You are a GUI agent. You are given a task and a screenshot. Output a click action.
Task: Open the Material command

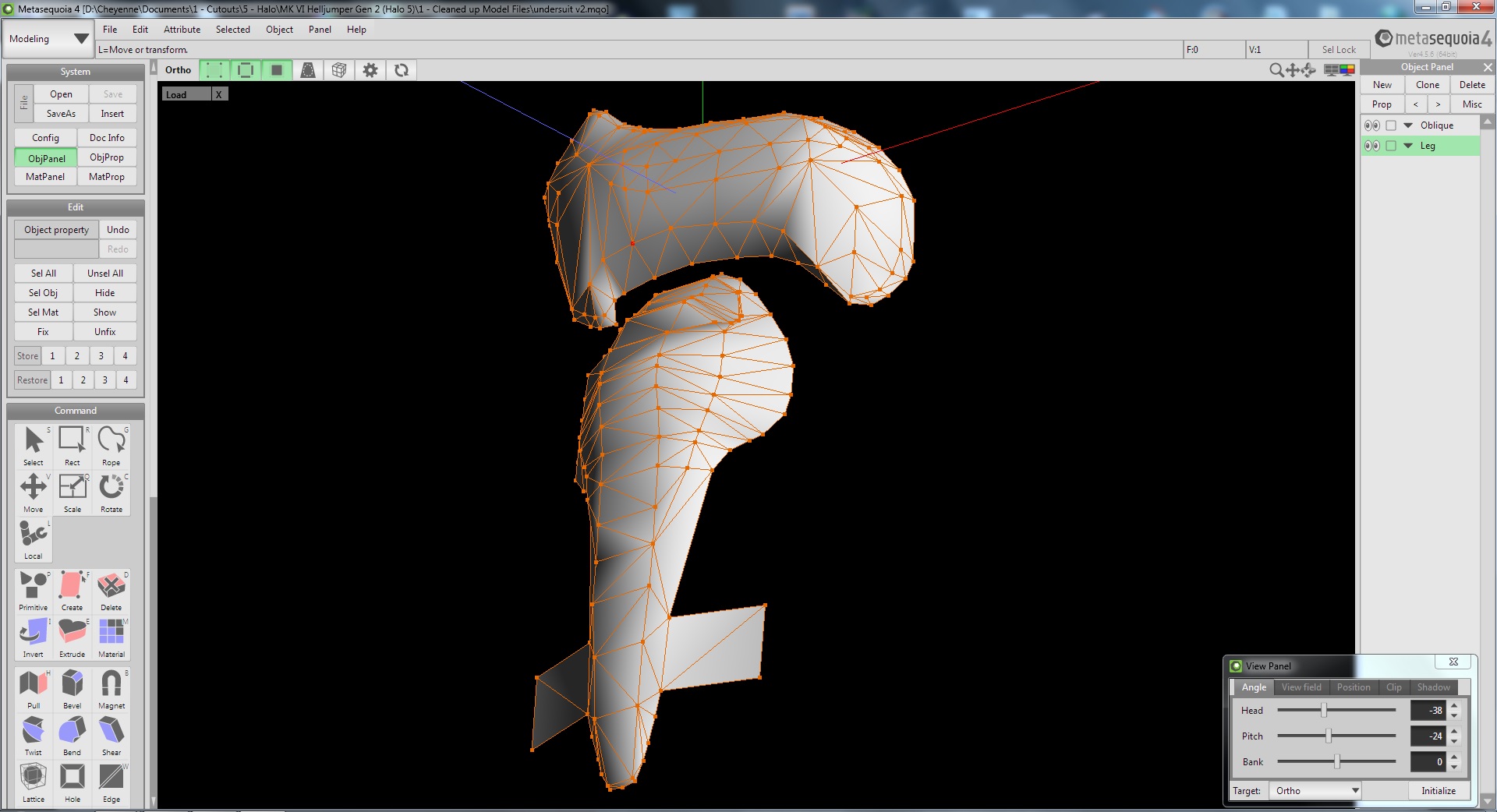point(111,637)
